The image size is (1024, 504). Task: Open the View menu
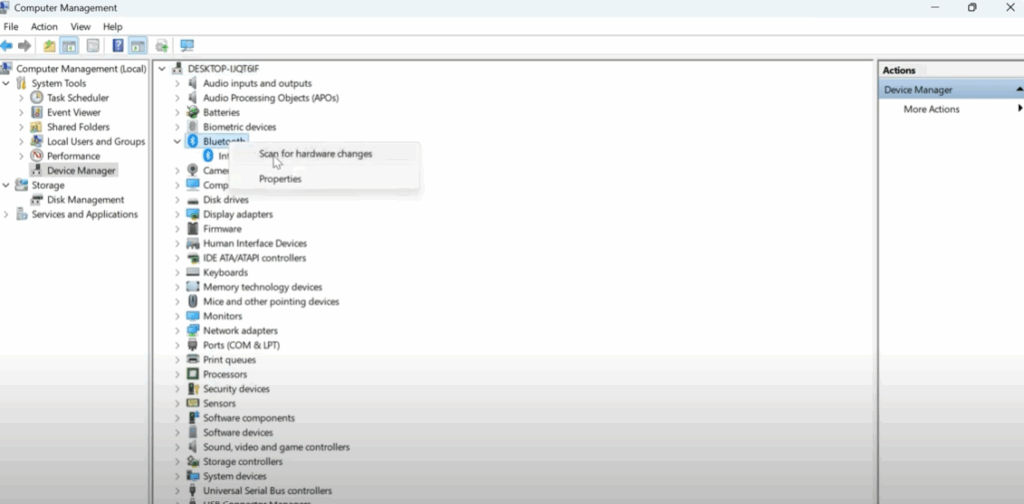tap(80, 27)
